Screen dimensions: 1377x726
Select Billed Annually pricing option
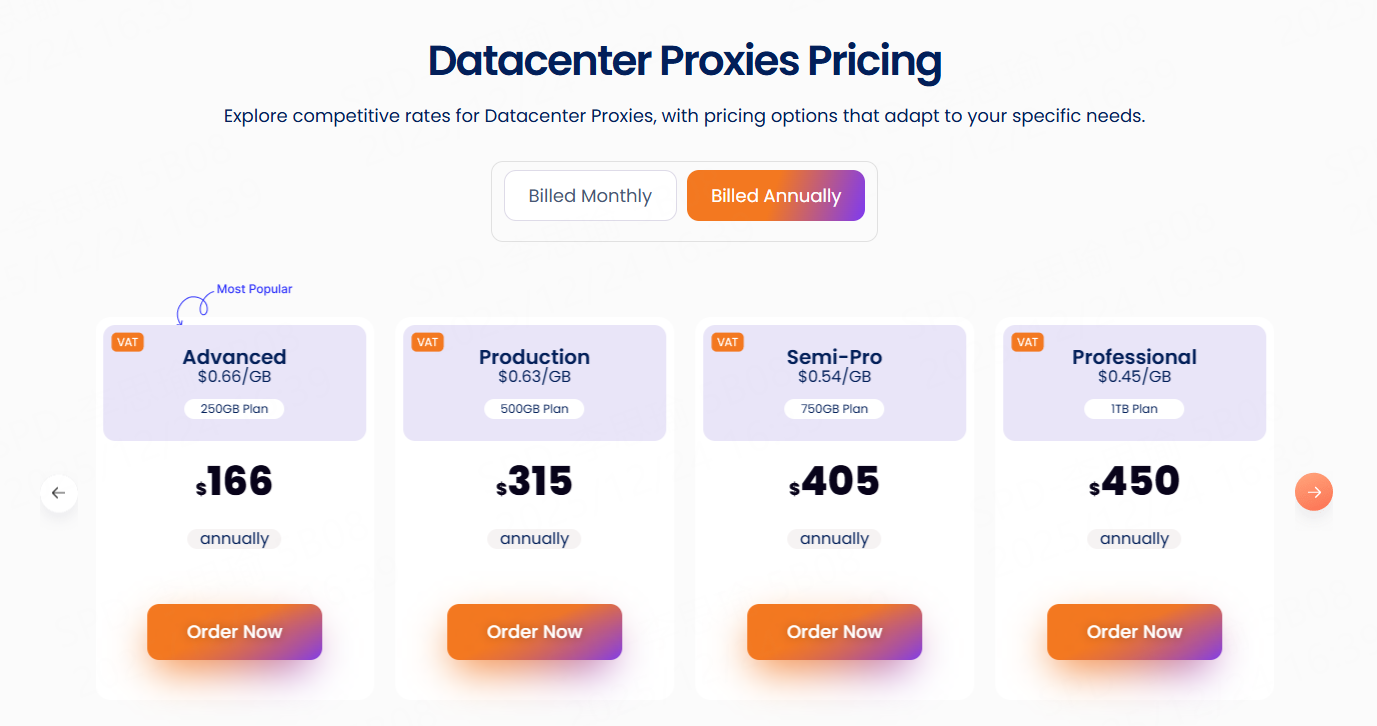coord(776,196)
